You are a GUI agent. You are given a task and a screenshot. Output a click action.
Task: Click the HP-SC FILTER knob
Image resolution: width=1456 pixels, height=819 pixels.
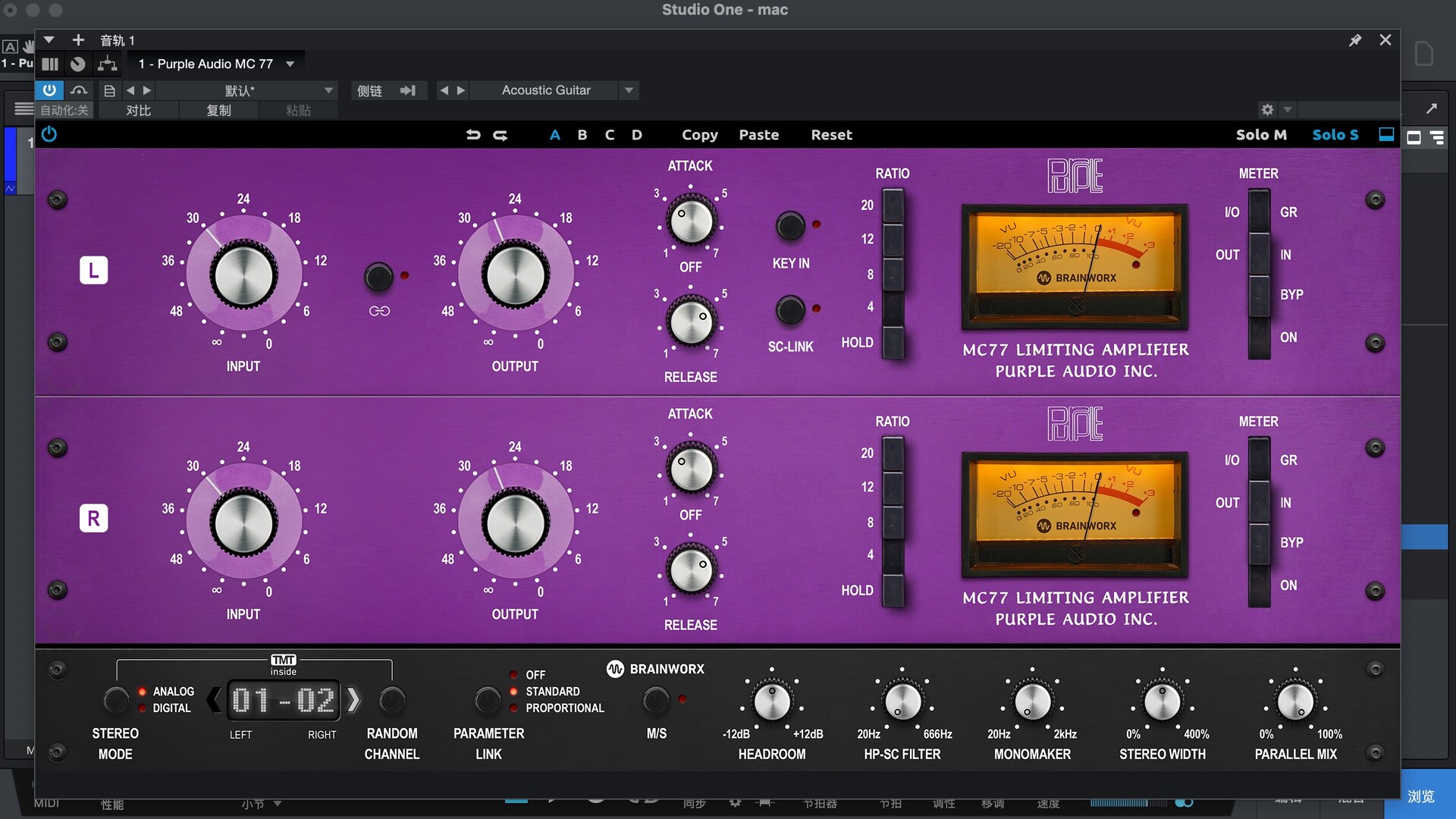(x=902, y=701)
